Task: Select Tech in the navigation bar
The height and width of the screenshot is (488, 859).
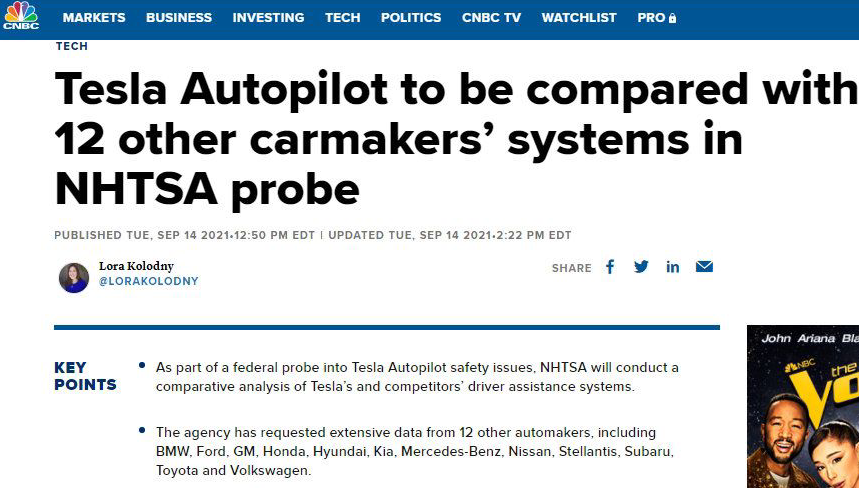Action: pyautogui.click(x=342, y=18)
